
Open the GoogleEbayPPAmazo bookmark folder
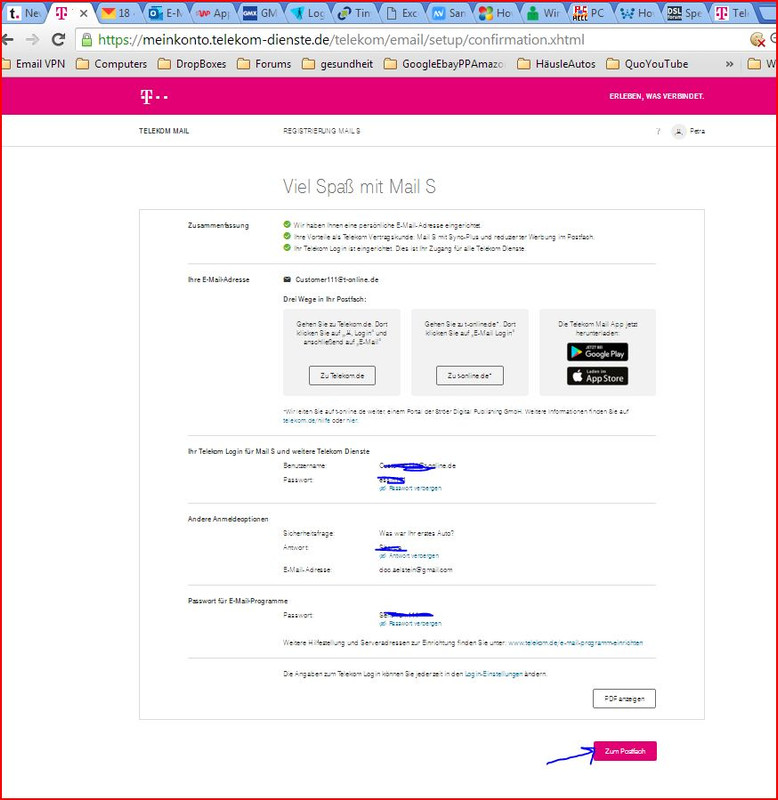pyautogui.click(x=444, y=64)
